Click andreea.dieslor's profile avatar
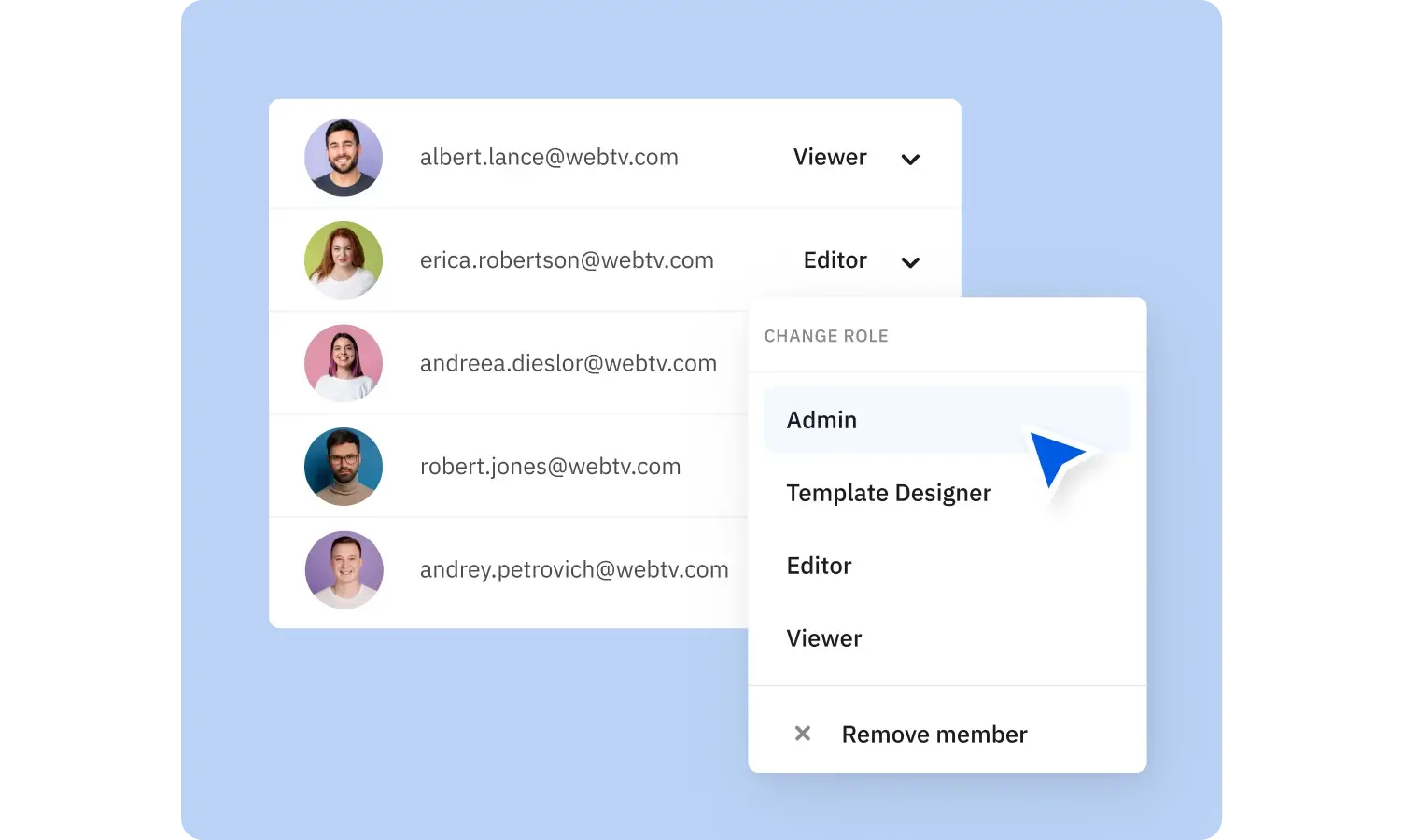This screenshot has height=840, width=1404. [344, 363]
